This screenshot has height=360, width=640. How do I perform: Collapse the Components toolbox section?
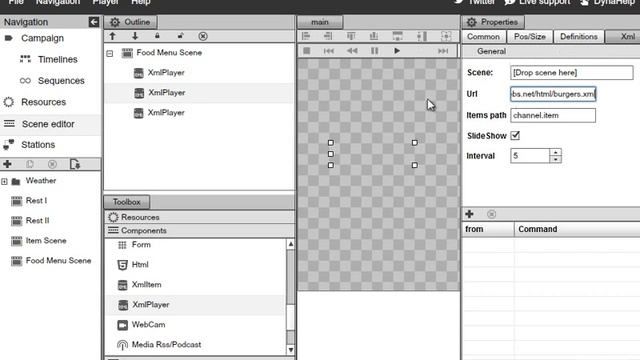click(199, 231)
